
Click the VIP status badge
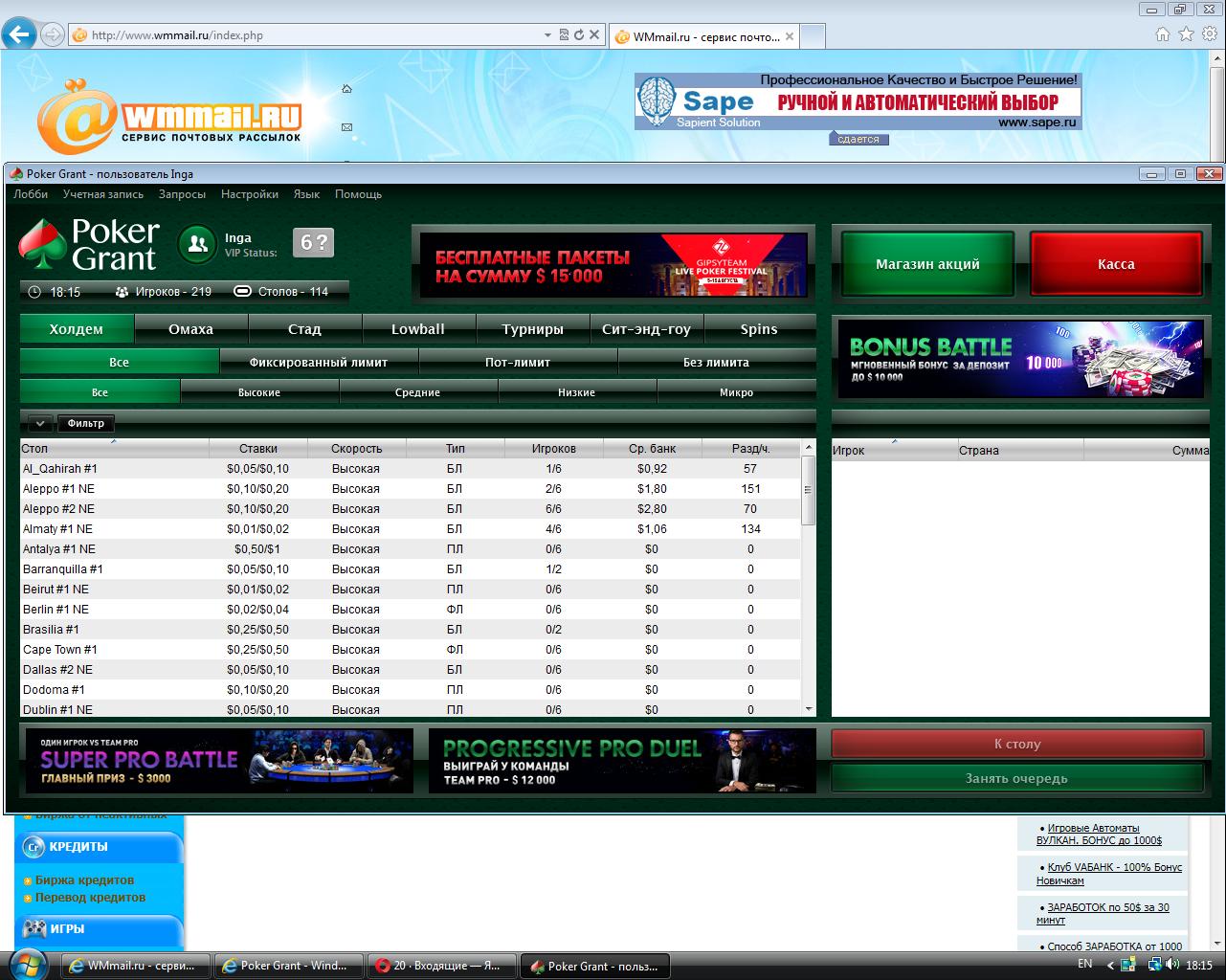[x=313, y=243]
